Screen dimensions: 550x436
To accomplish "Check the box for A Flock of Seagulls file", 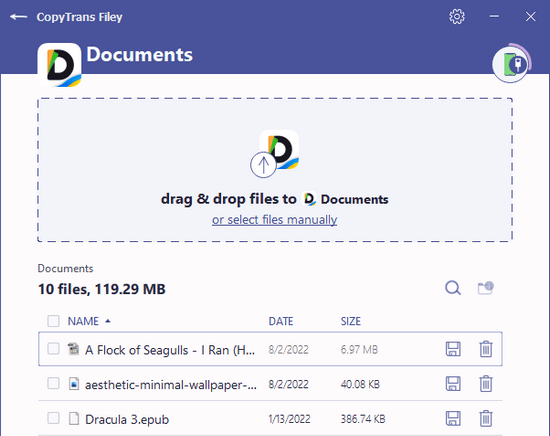I will tap(53, 349).
